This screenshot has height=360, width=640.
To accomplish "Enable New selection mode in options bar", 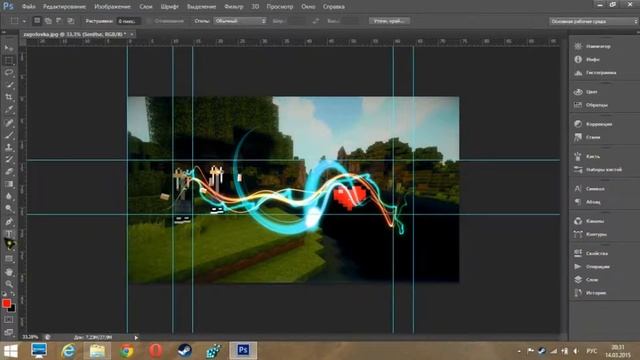I will pyautogui.click(x=37, y=20).
